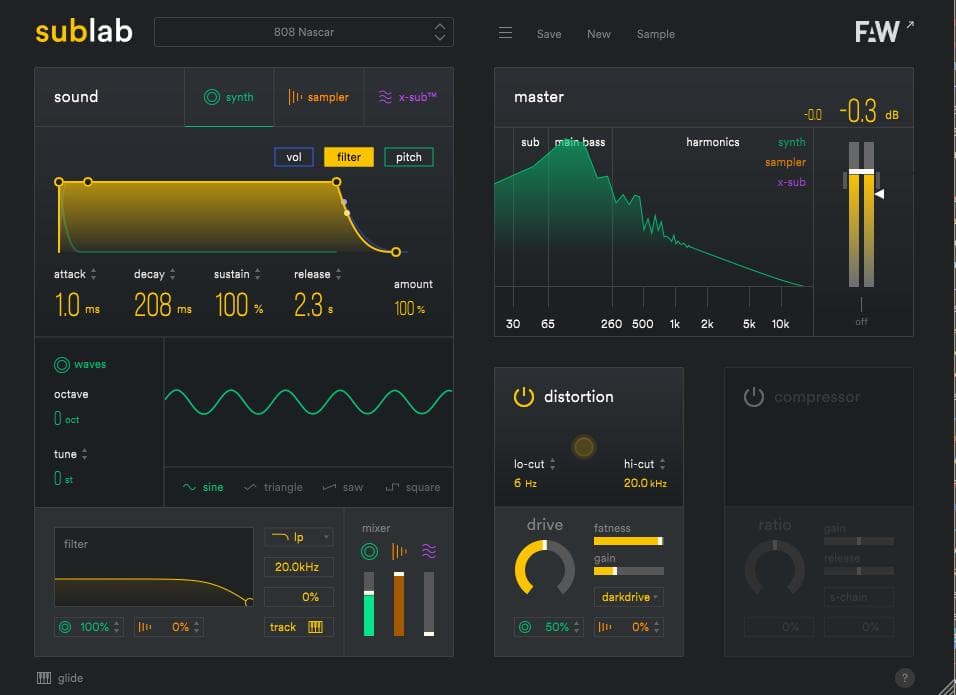Click the 20.0kHz filter cutoff field
This screenshot has width=956, height=695.
tap(299, 567)
